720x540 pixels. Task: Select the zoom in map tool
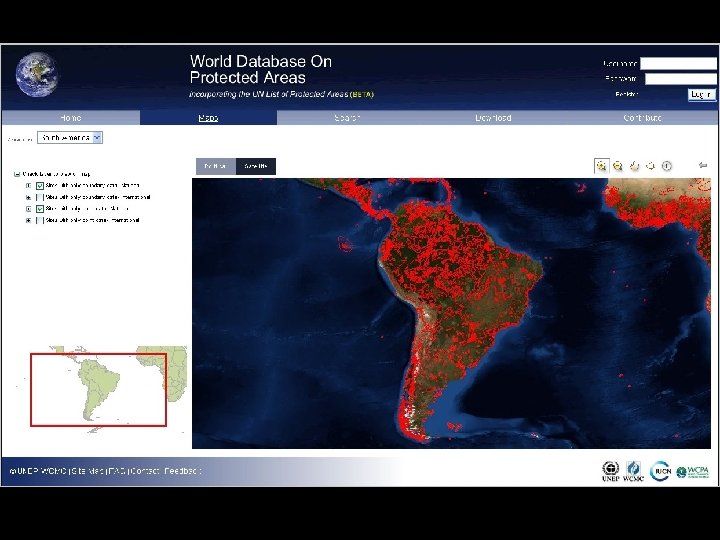[x=602, y=166]
